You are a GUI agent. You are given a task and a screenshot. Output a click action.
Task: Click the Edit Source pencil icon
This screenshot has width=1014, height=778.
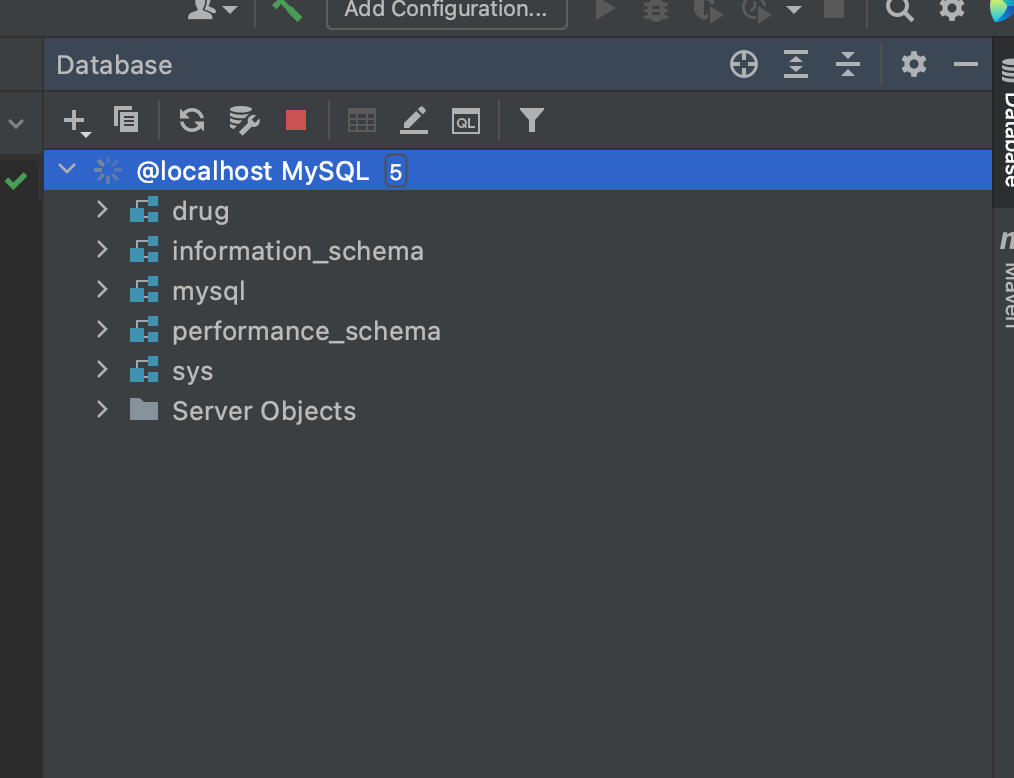click(414, 120)
